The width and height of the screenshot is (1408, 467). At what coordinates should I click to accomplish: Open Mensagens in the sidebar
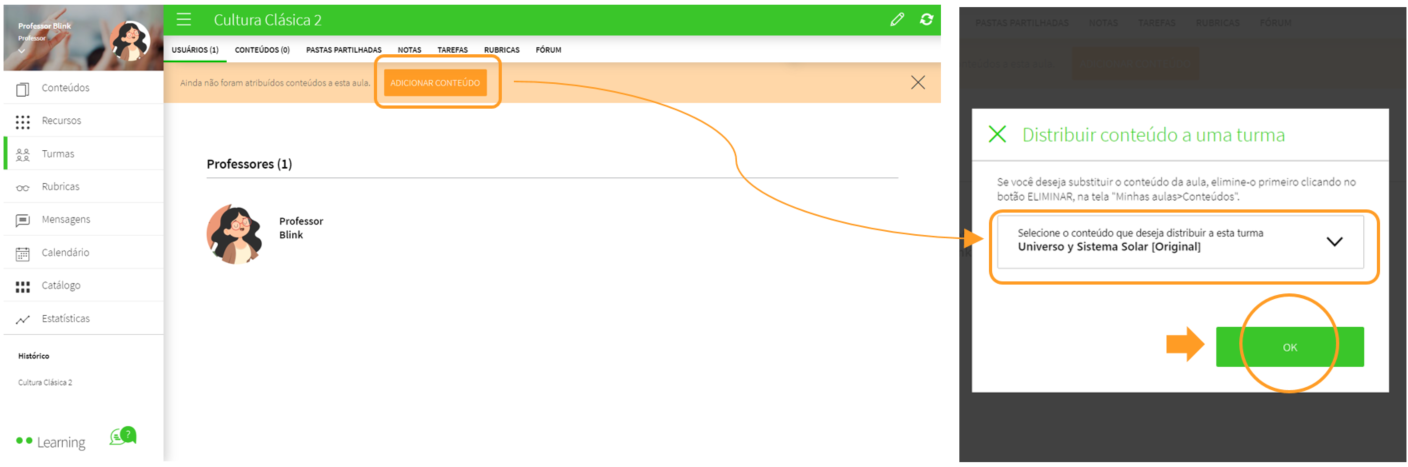click(x=65, y=220)
